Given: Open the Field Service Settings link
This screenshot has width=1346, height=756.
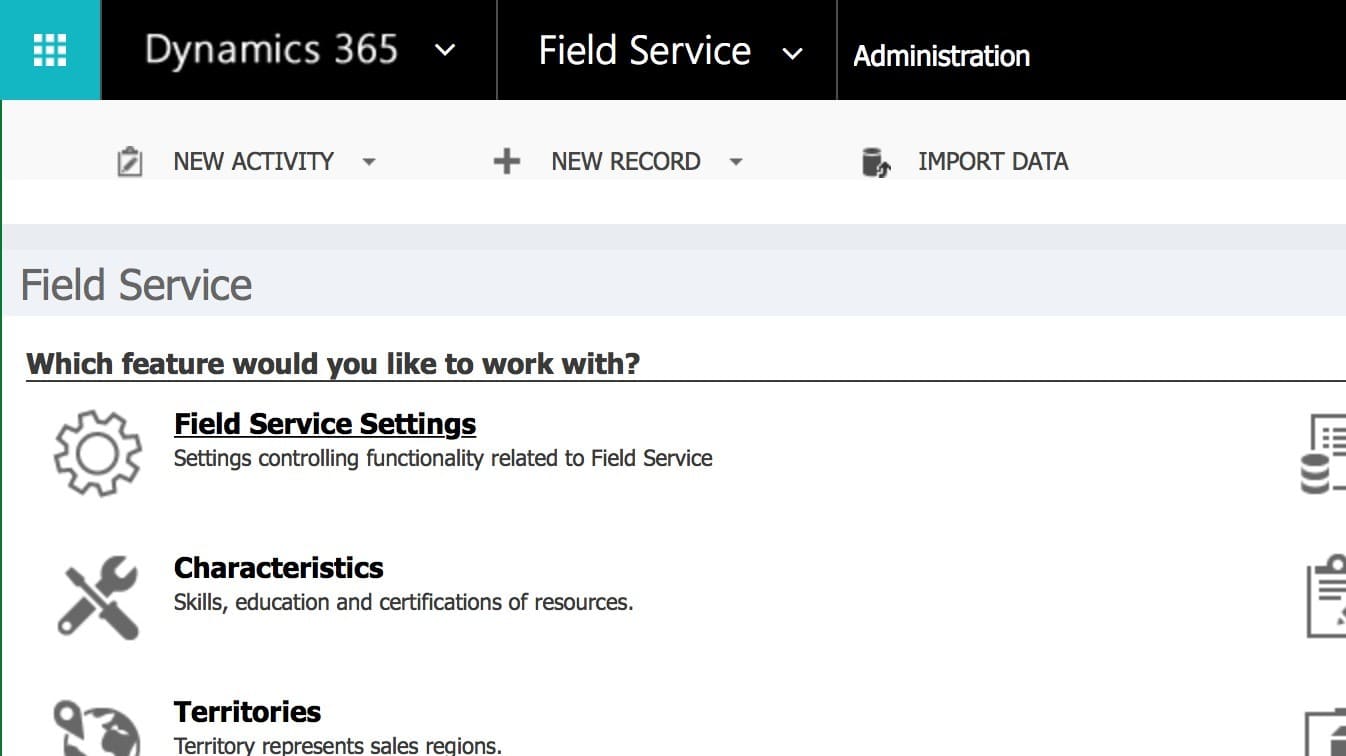Looking at the screenshot, I should point(325,424).
